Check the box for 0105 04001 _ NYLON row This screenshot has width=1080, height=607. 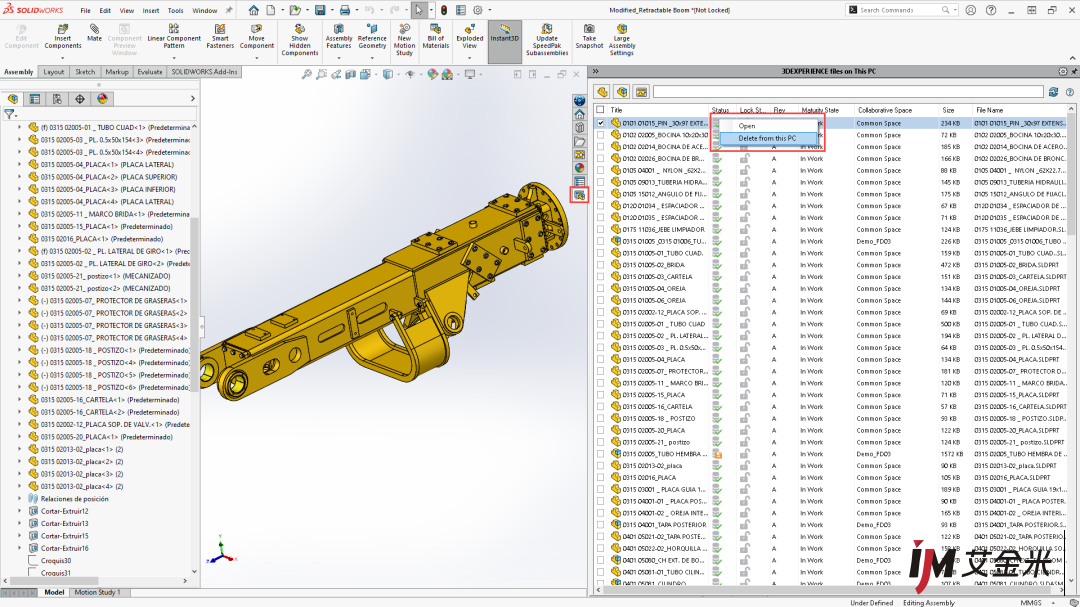[601, 170]
